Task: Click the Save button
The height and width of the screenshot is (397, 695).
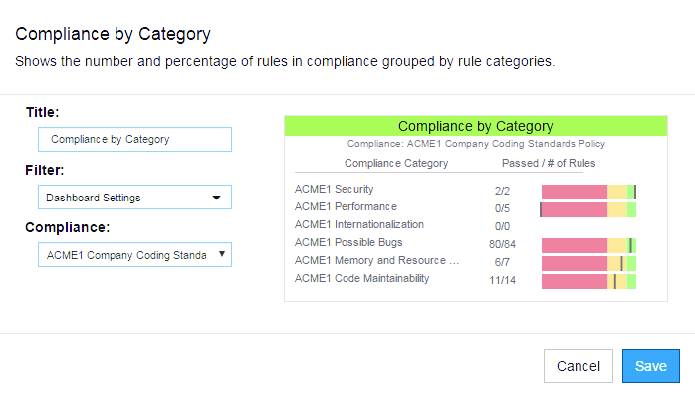Action: tap(650, 366)
